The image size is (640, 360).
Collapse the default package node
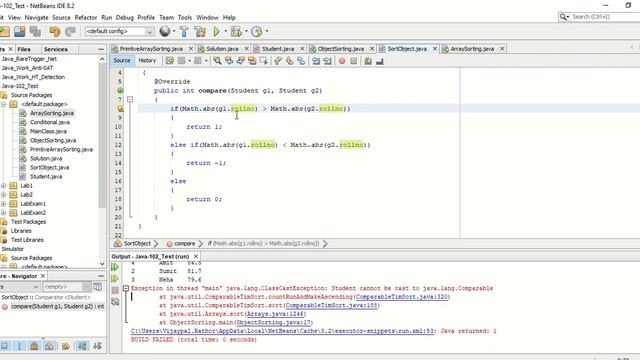click(3, 104)
